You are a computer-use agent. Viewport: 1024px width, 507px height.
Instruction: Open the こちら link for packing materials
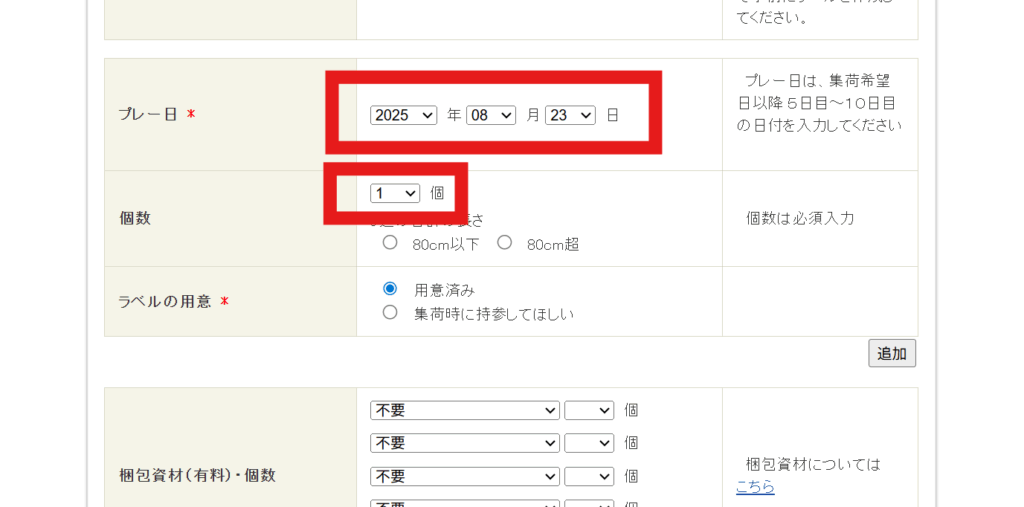(x=755, y=487)
